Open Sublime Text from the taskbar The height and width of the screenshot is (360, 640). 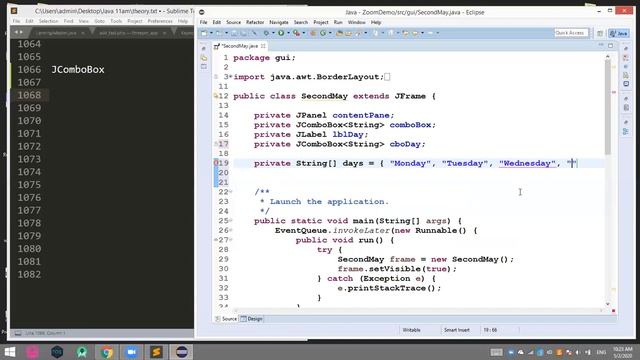156,352
